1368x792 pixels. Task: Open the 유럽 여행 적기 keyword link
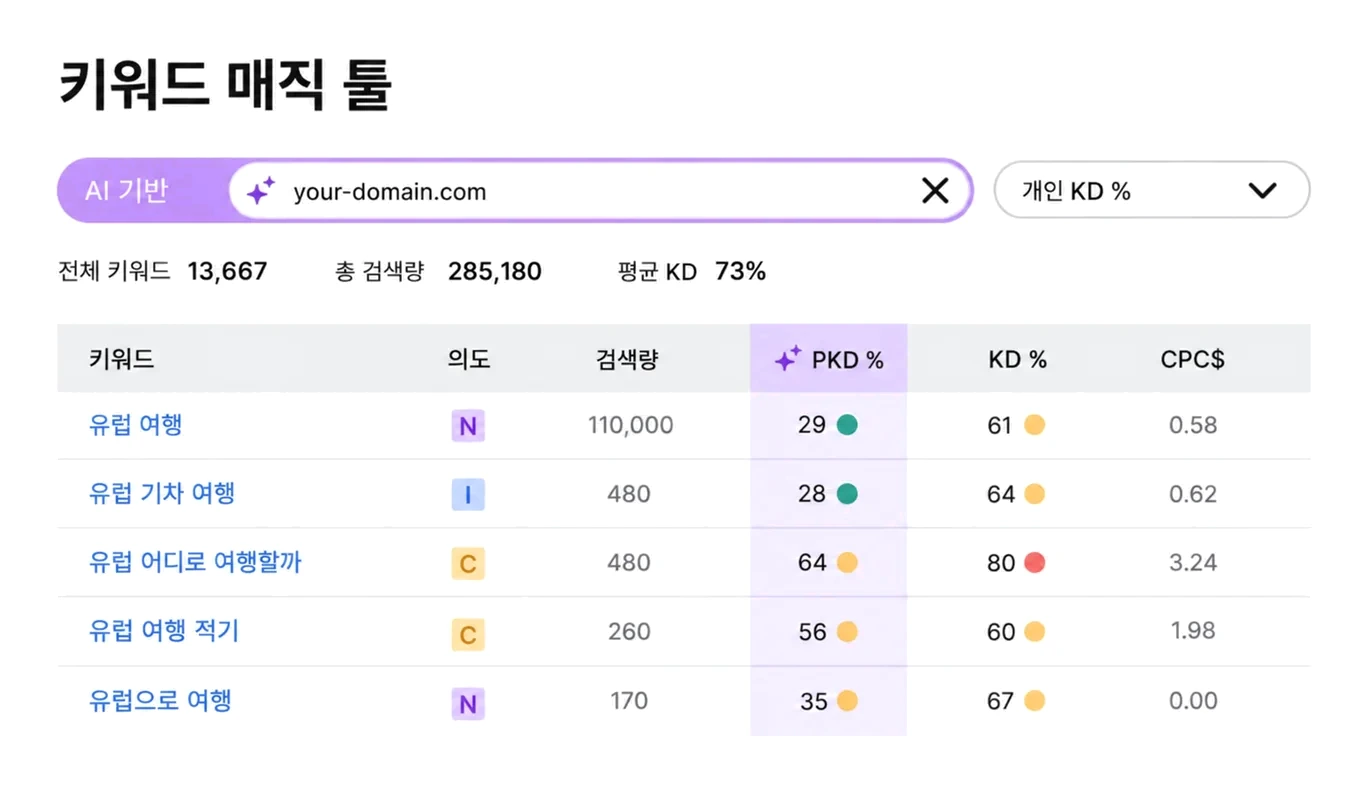tap(164, 631)
